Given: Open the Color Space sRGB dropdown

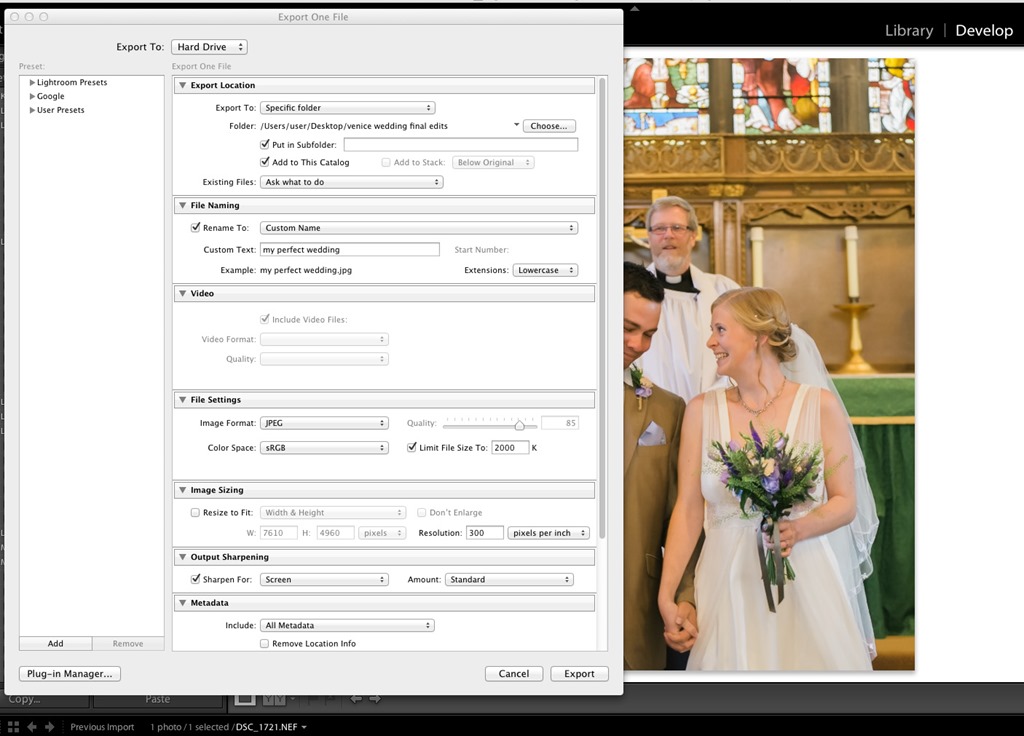Looking at the screenshot, I should click(324, 448).
